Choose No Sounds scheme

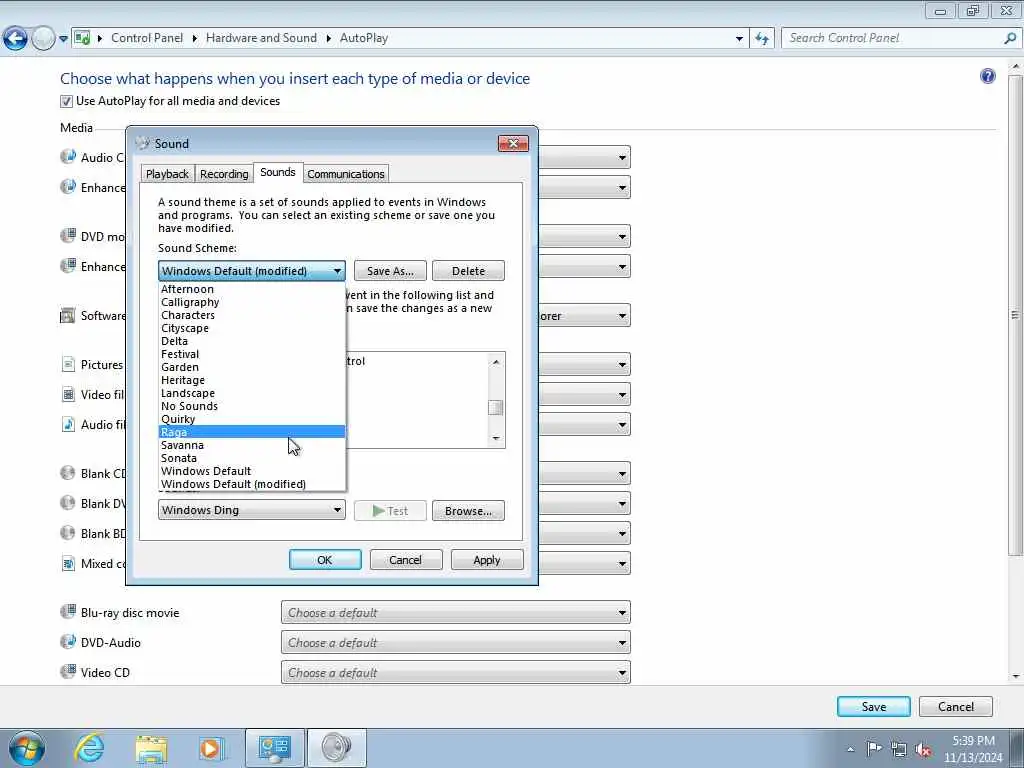point(252,406)
